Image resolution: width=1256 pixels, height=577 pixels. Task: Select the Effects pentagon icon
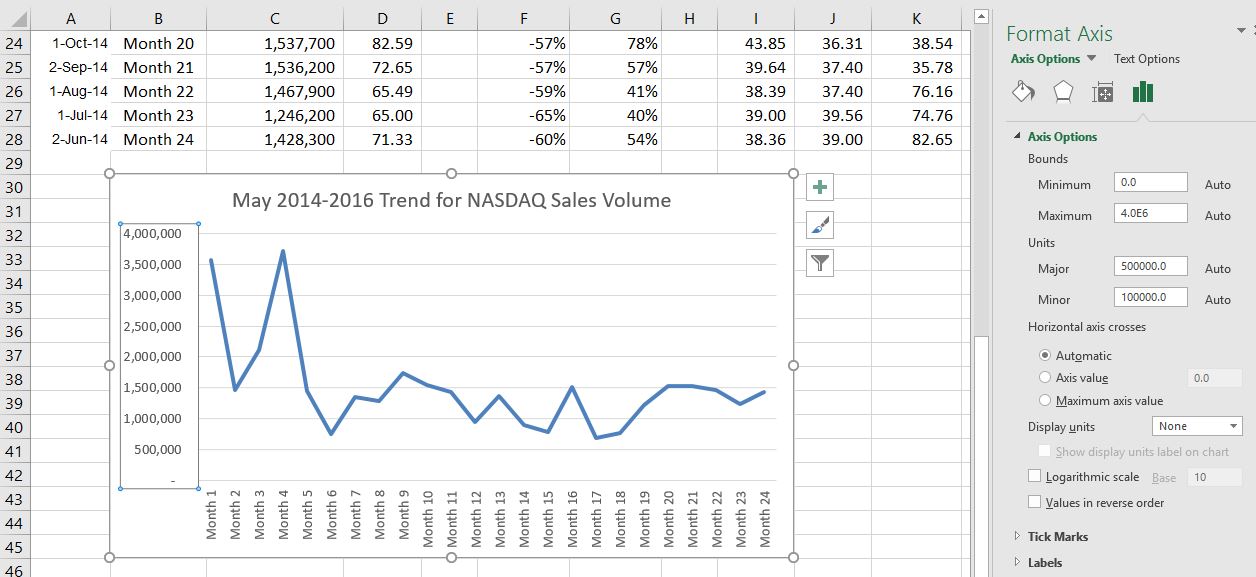coord(1063,93)
